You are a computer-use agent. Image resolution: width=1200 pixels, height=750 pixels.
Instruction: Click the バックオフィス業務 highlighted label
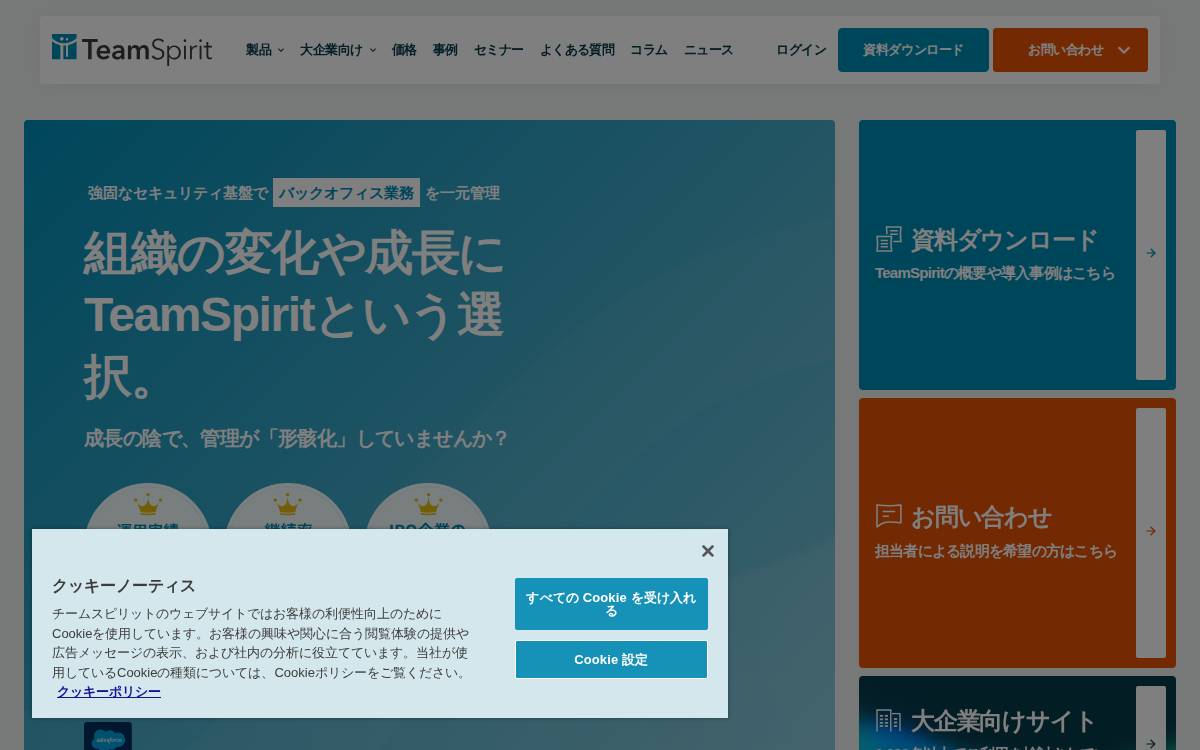click(346, 193)
